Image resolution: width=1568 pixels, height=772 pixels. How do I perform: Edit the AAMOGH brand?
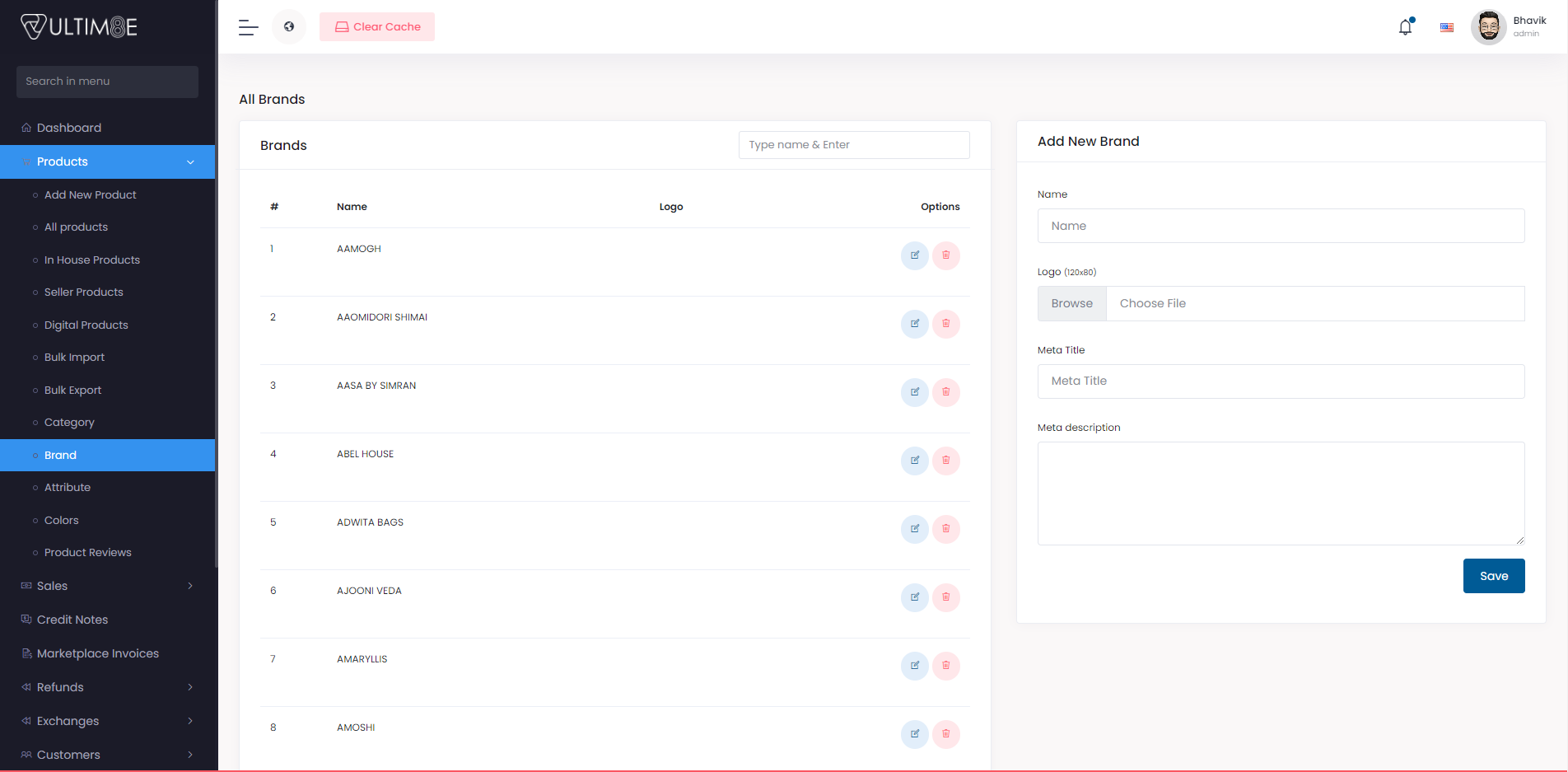click(914, 255)
